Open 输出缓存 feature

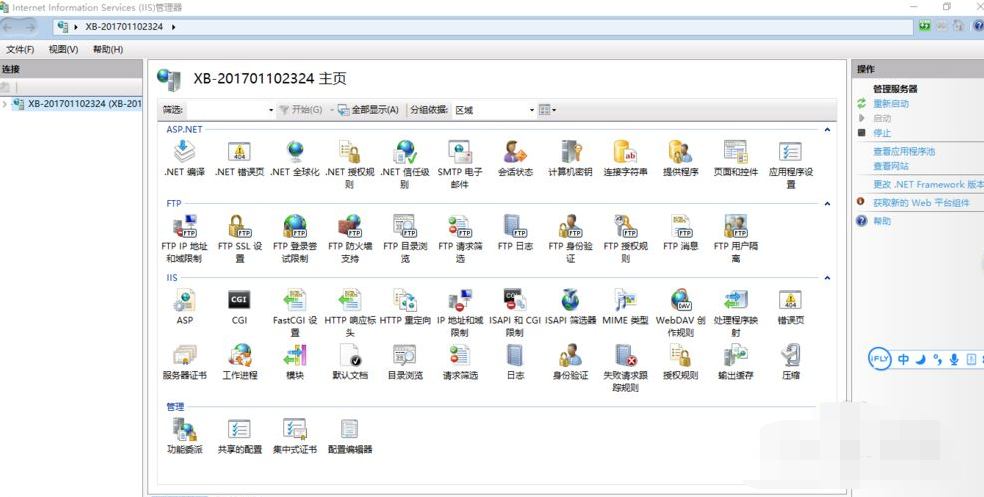tap(735, 361)
